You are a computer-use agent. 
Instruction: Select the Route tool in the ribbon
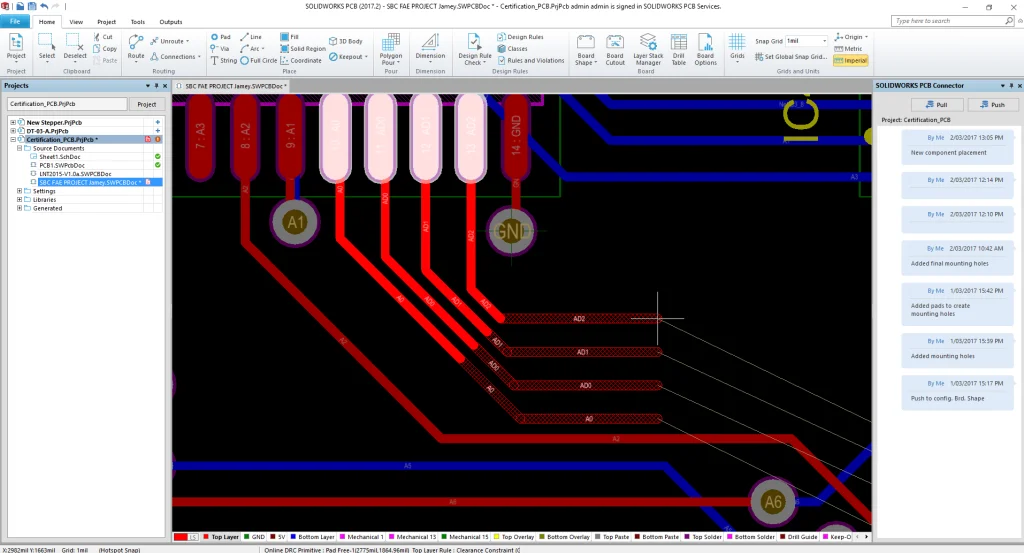[x=135, y=46]
